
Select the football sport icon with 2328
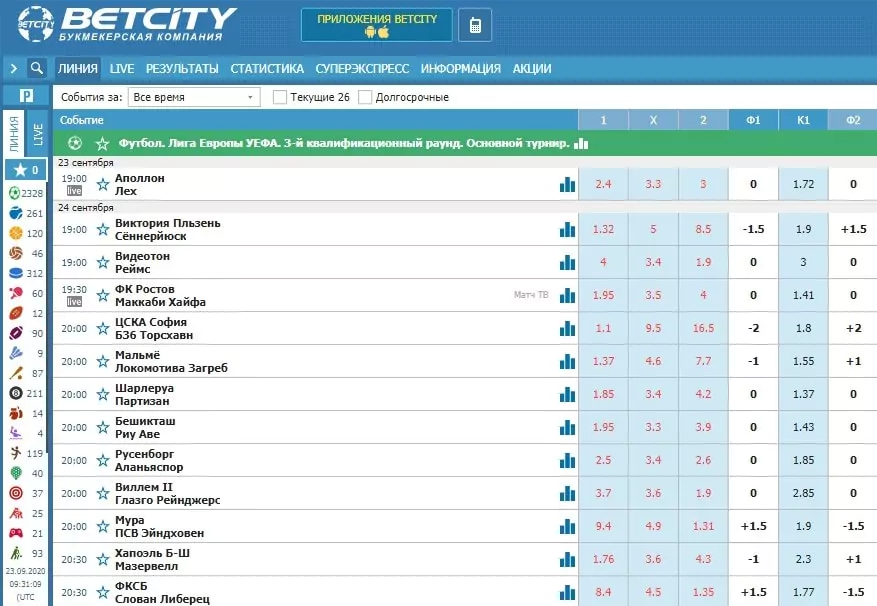coord(15,193)
